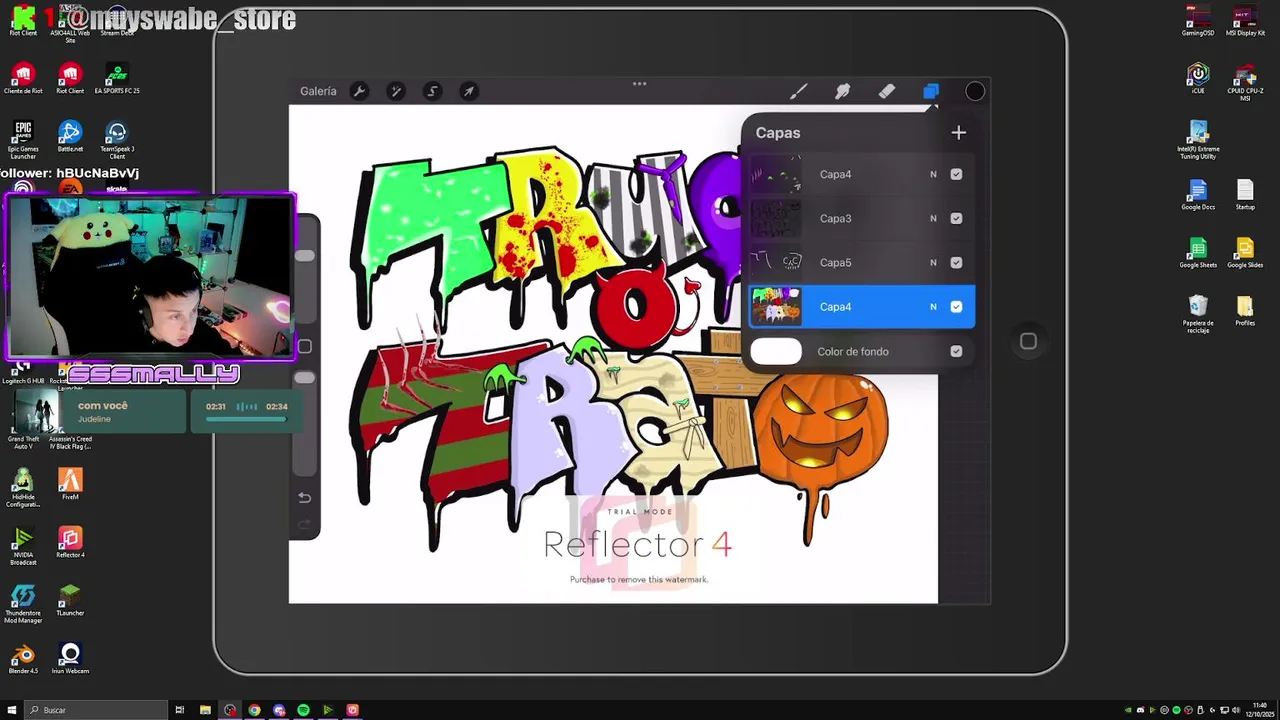Add a new layer with plus icon
This screenshot has width=1280, height=720.
[x=958, y=132]
